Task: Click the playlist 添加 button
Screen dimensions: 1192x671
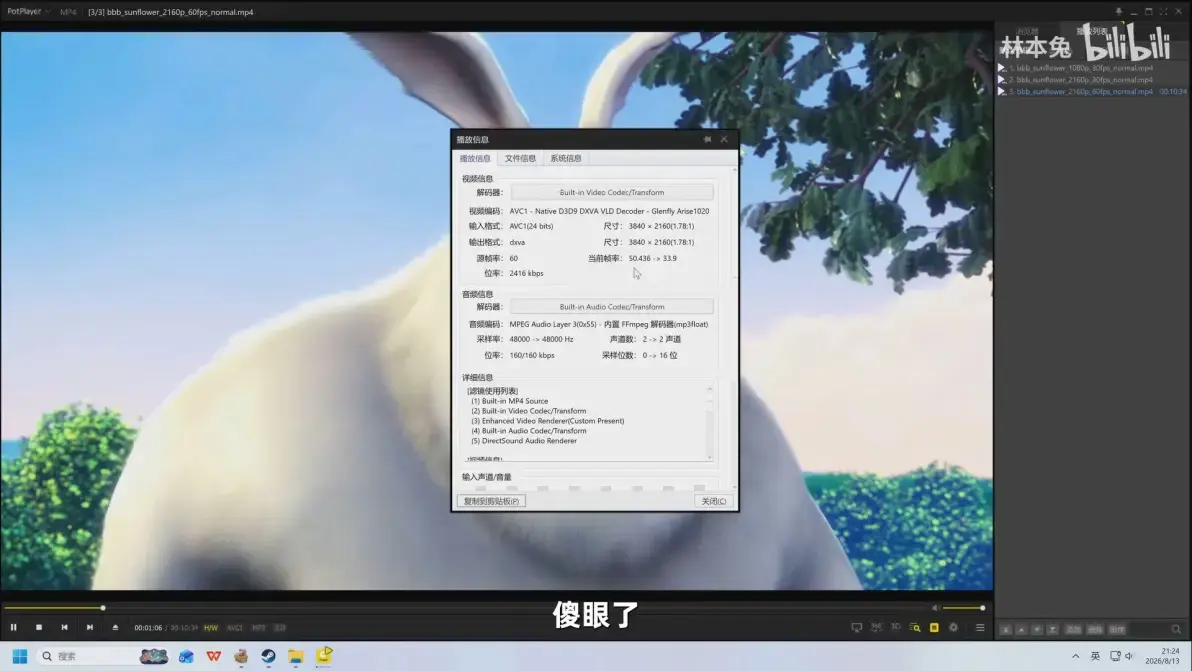Action: 1073,630
